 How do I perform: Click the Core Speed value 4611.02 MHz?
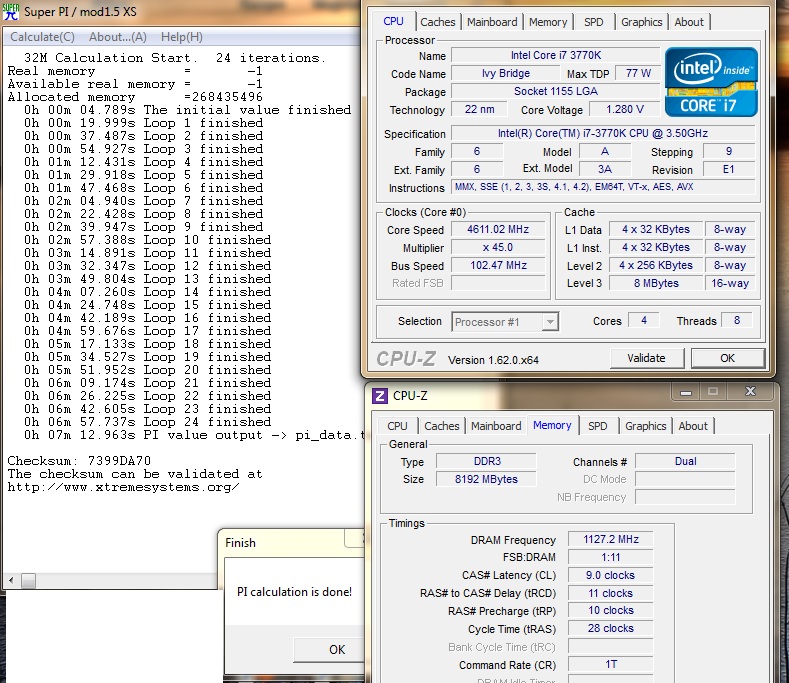tap(498, 230)
